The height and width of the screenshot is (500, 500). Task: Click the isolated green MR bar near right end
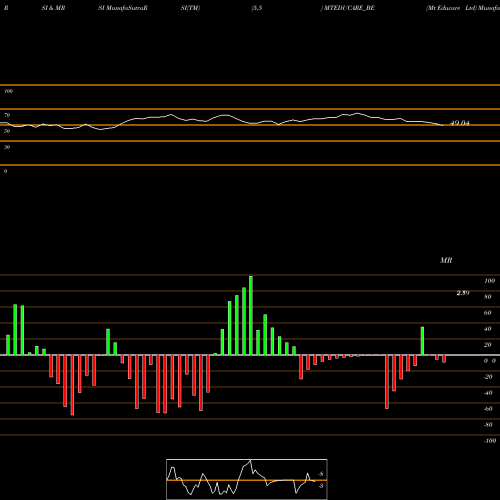click(x=422, y=341)
